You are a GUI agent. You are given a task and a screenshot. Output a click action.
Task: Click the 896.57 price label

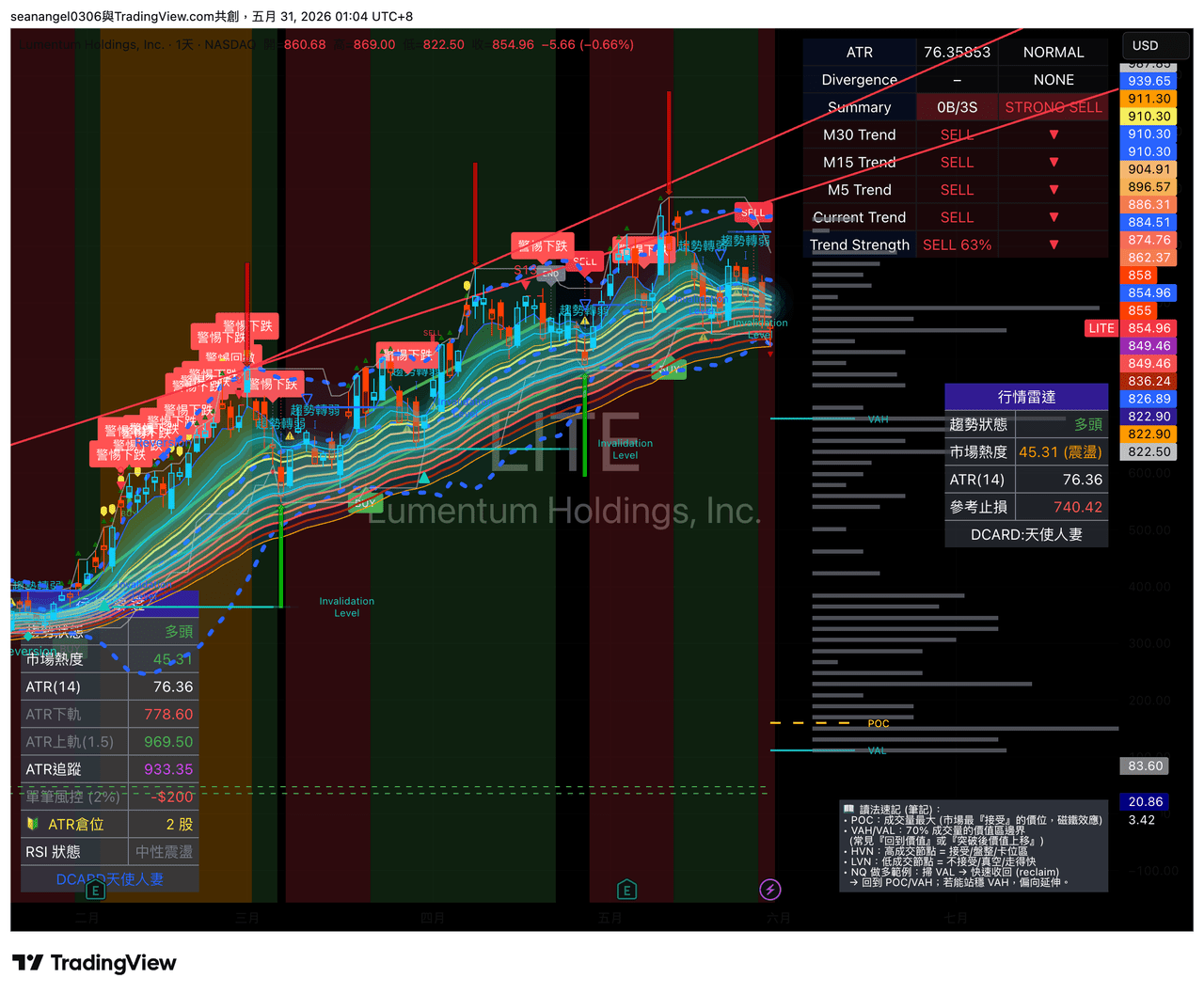point(1149,187)
